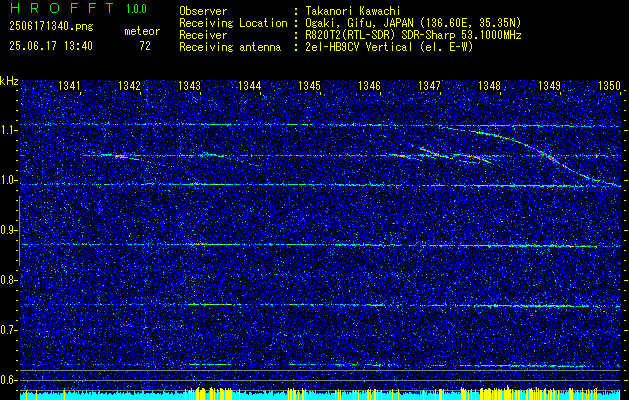The height and width of the screenshot is (400, 629).
Task: Click time marker 1349
Action: click(550, 85)
